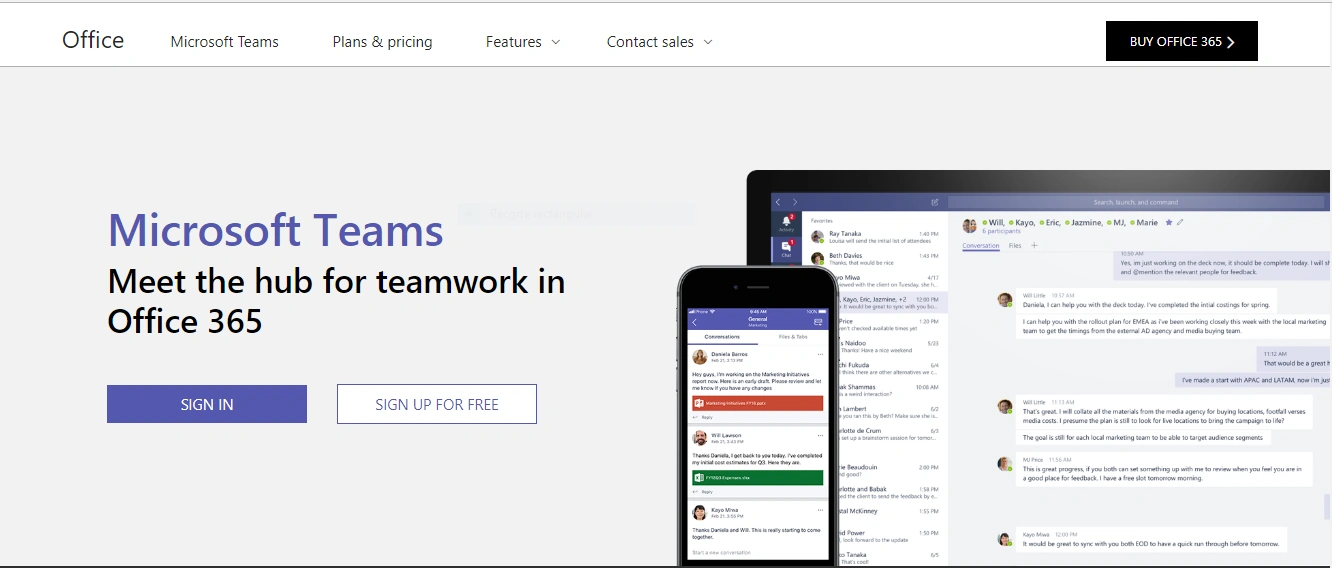
Task: Expand the Contact sales chevron
Action: [708, 42]
